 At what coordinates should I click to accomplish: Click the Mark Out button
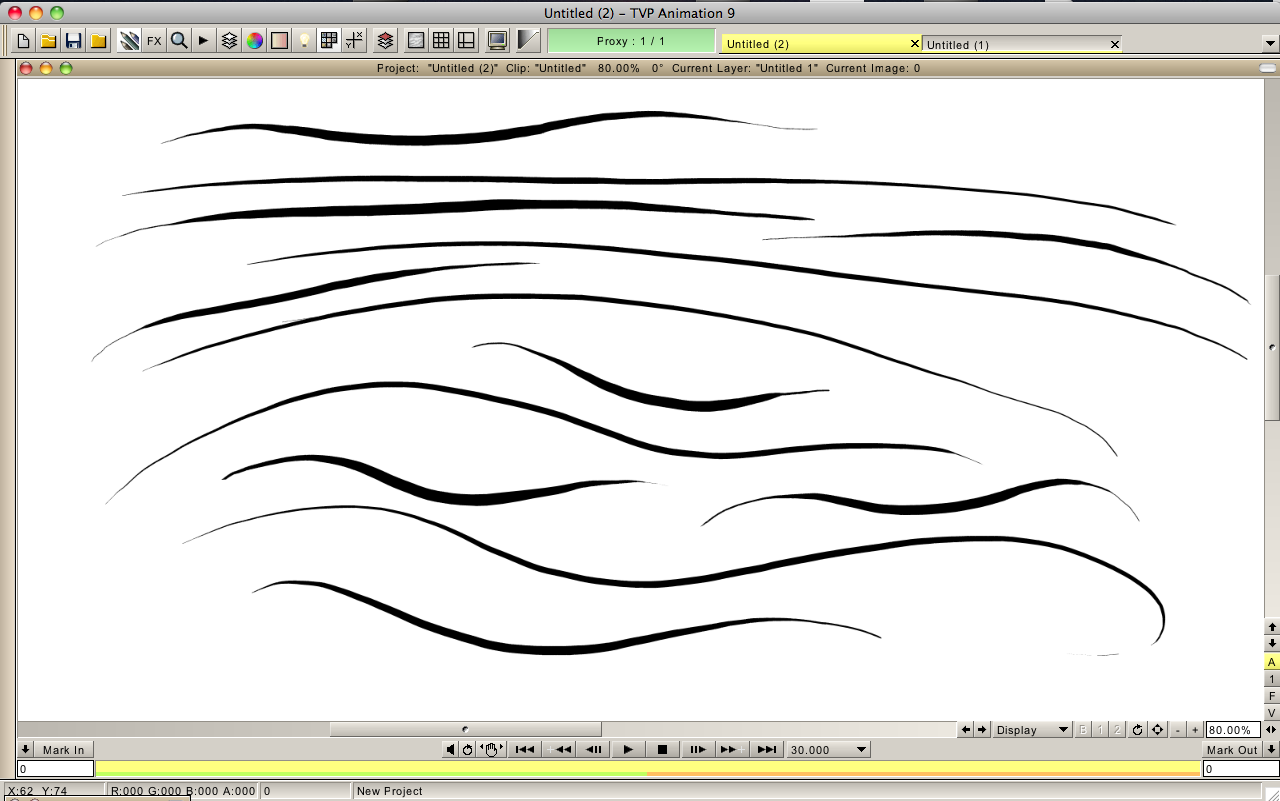[x=1231, y=750]
